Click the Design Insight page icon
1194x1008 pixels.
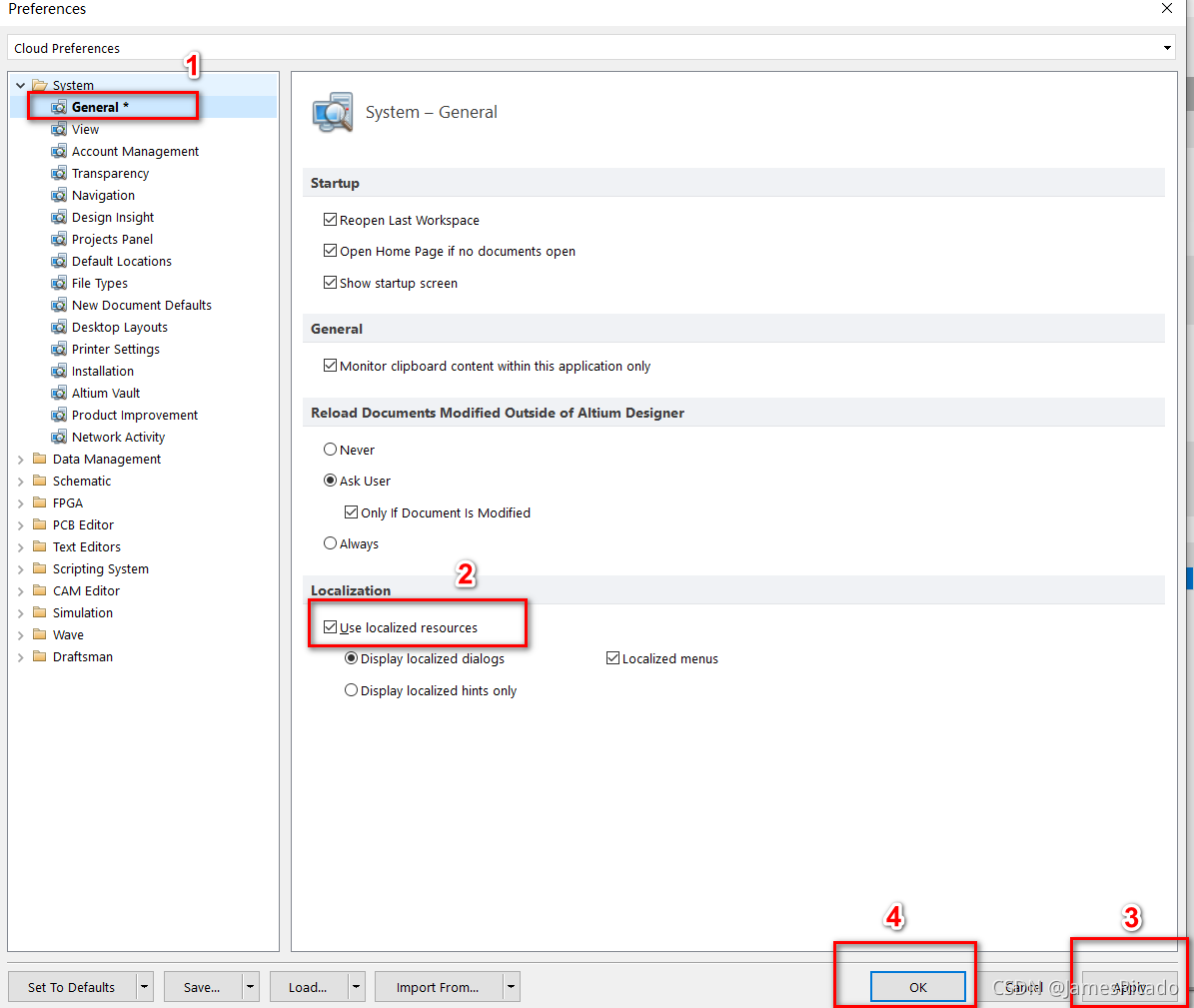(x=59, y=218)
